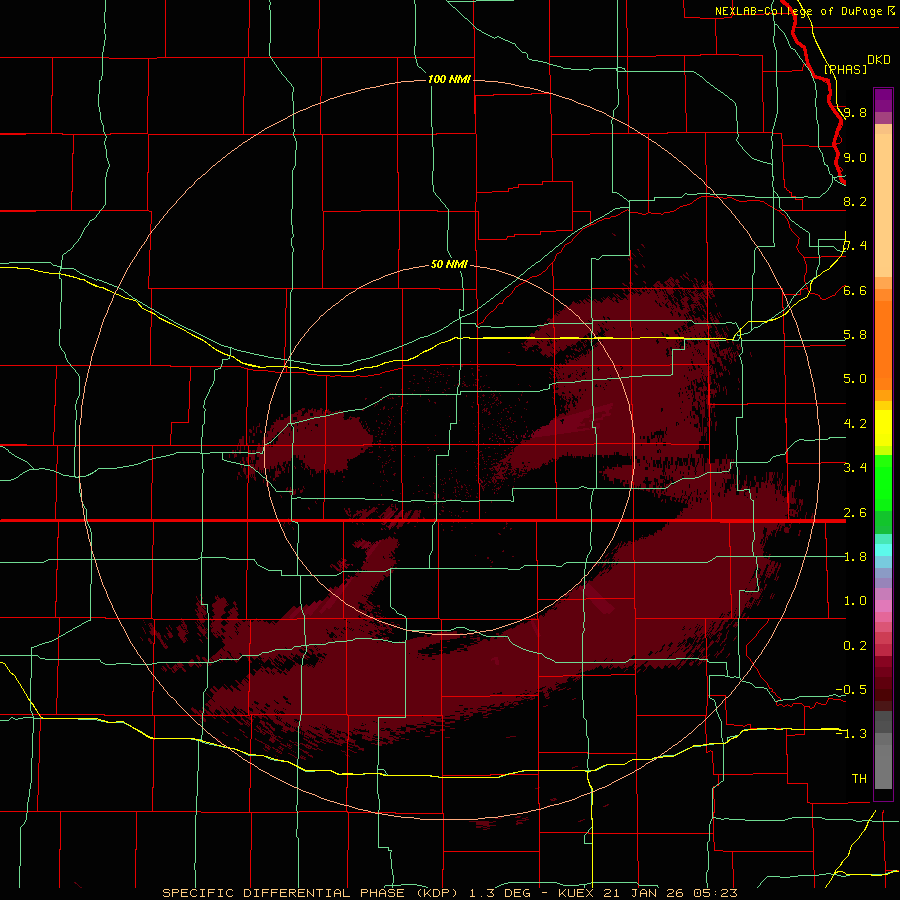Click the 21 JAN 26 date text
Screen dimensions: 900x900
pos(648,893)
